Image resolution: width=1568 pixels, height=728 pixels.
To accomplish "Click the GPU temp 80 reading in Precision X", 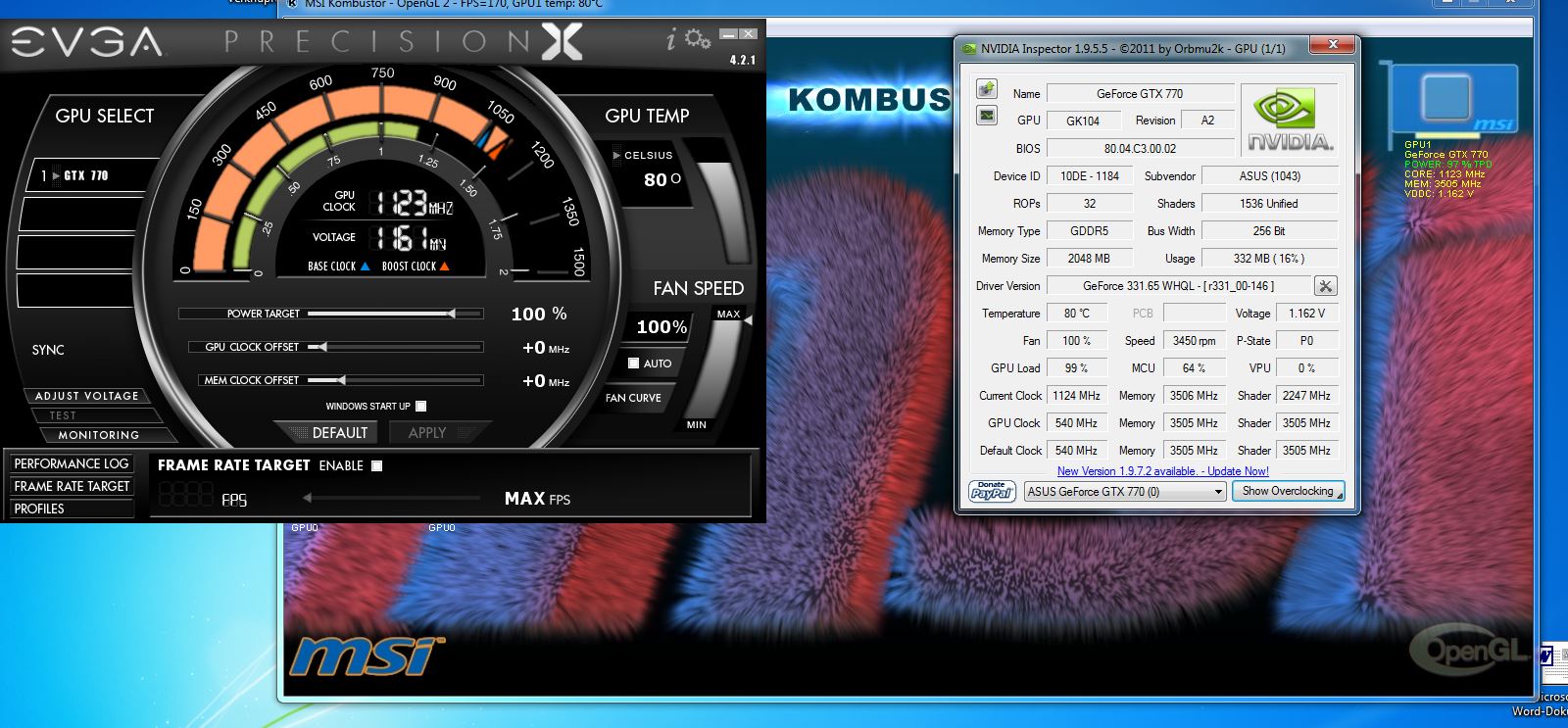I will tap(661, 180).
